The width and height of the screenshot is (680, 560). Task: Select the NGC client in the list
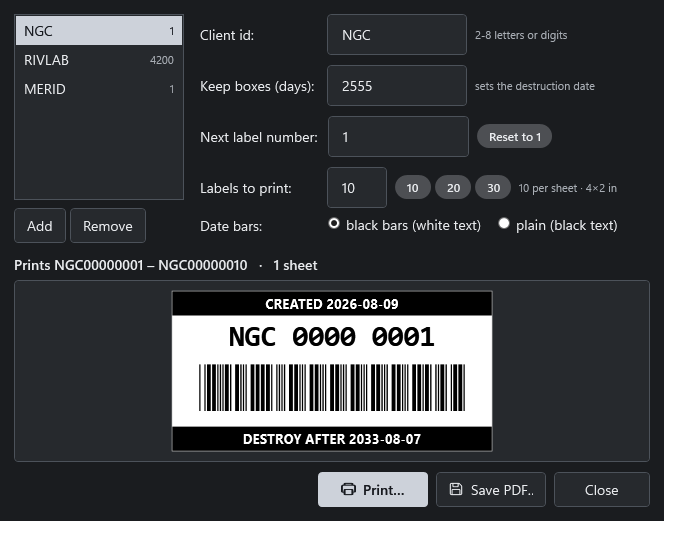[99, 31]
